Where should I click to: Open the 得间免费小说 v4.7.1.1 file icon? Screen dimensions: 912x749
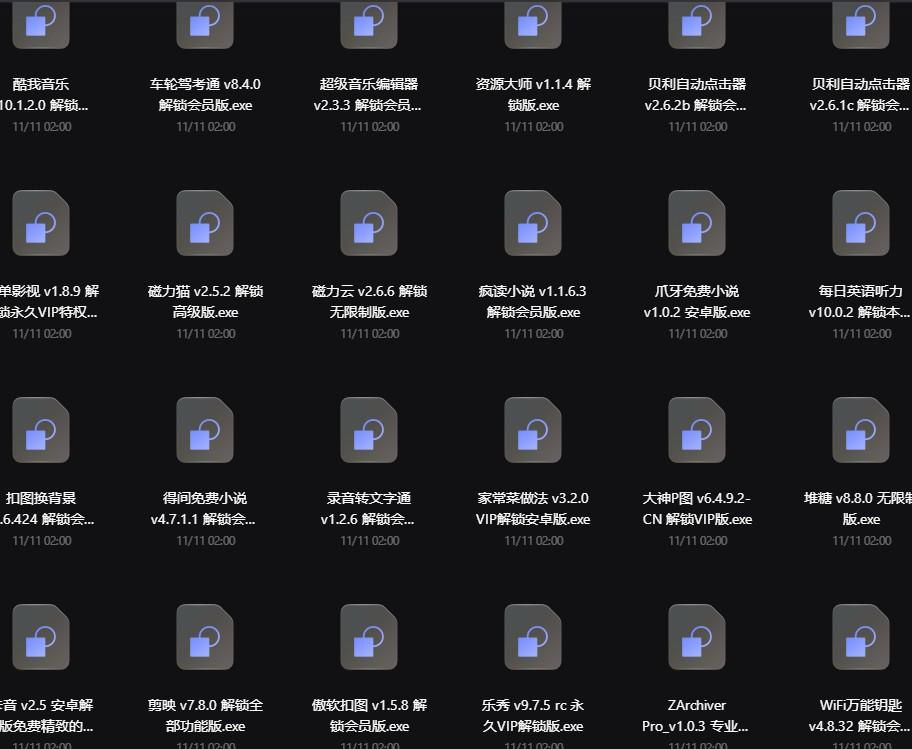coord(205,430)
